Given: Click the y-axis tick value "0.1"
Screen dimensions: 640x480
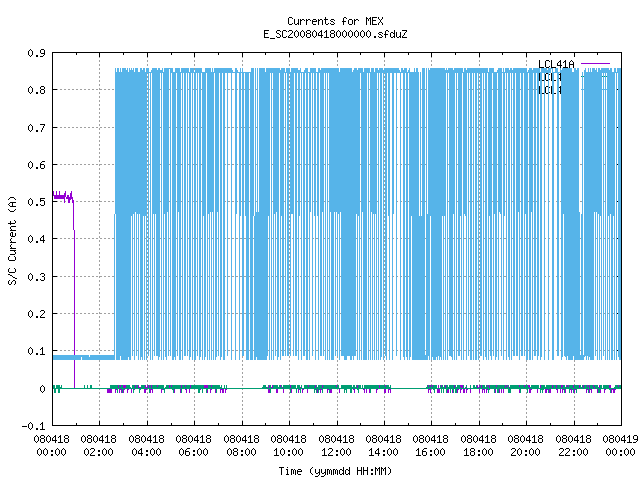Looking at the screenshot, I should coord(36,351).
